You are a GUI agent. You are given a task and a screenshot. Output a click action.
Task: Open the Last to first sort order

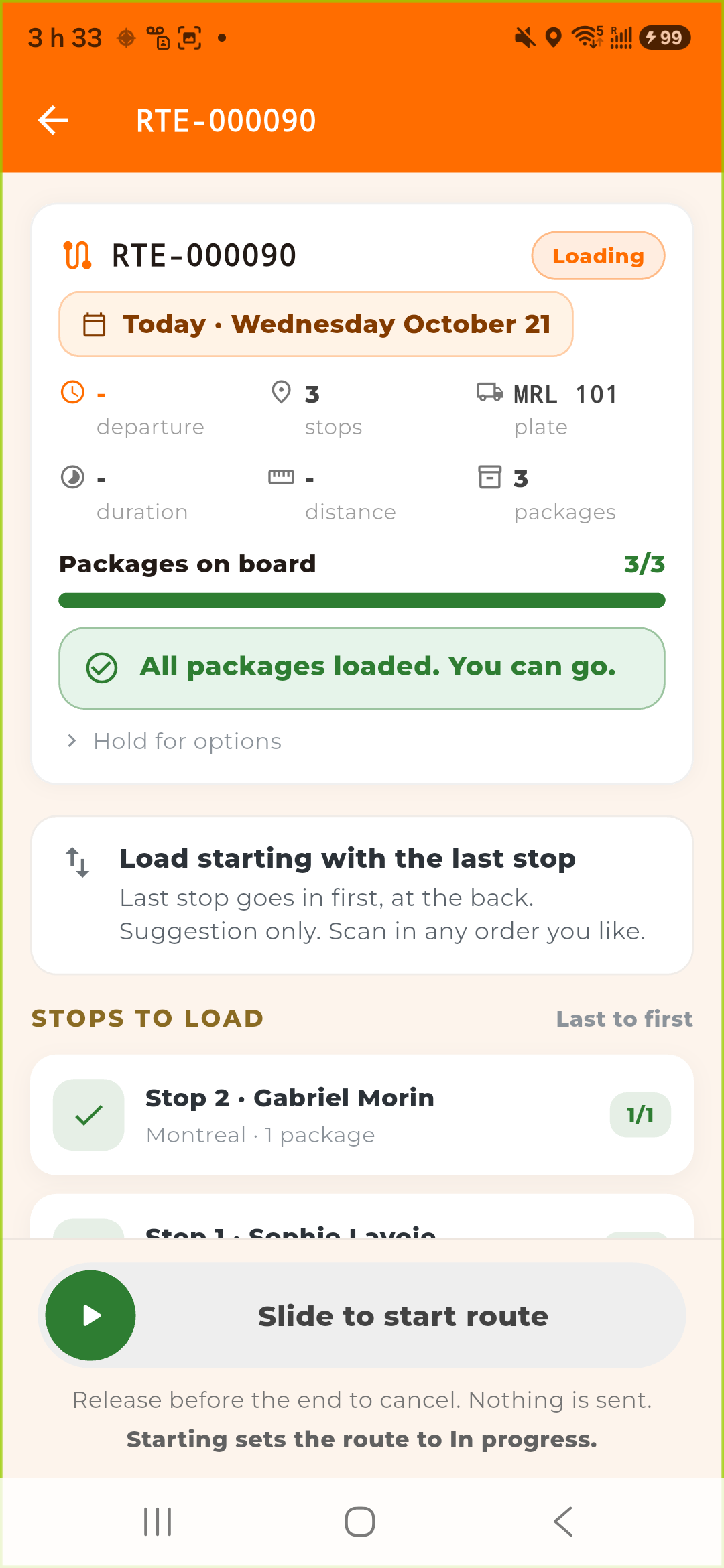624,1019
